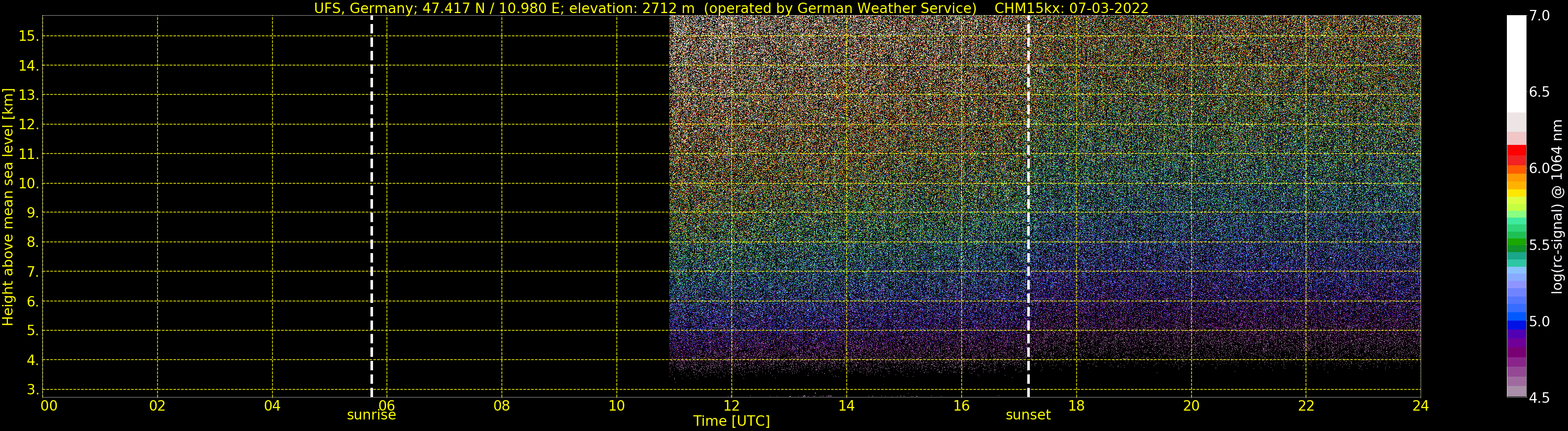Click the '9.' height axis tick label
1568x431 pixels.
(32, 213)
